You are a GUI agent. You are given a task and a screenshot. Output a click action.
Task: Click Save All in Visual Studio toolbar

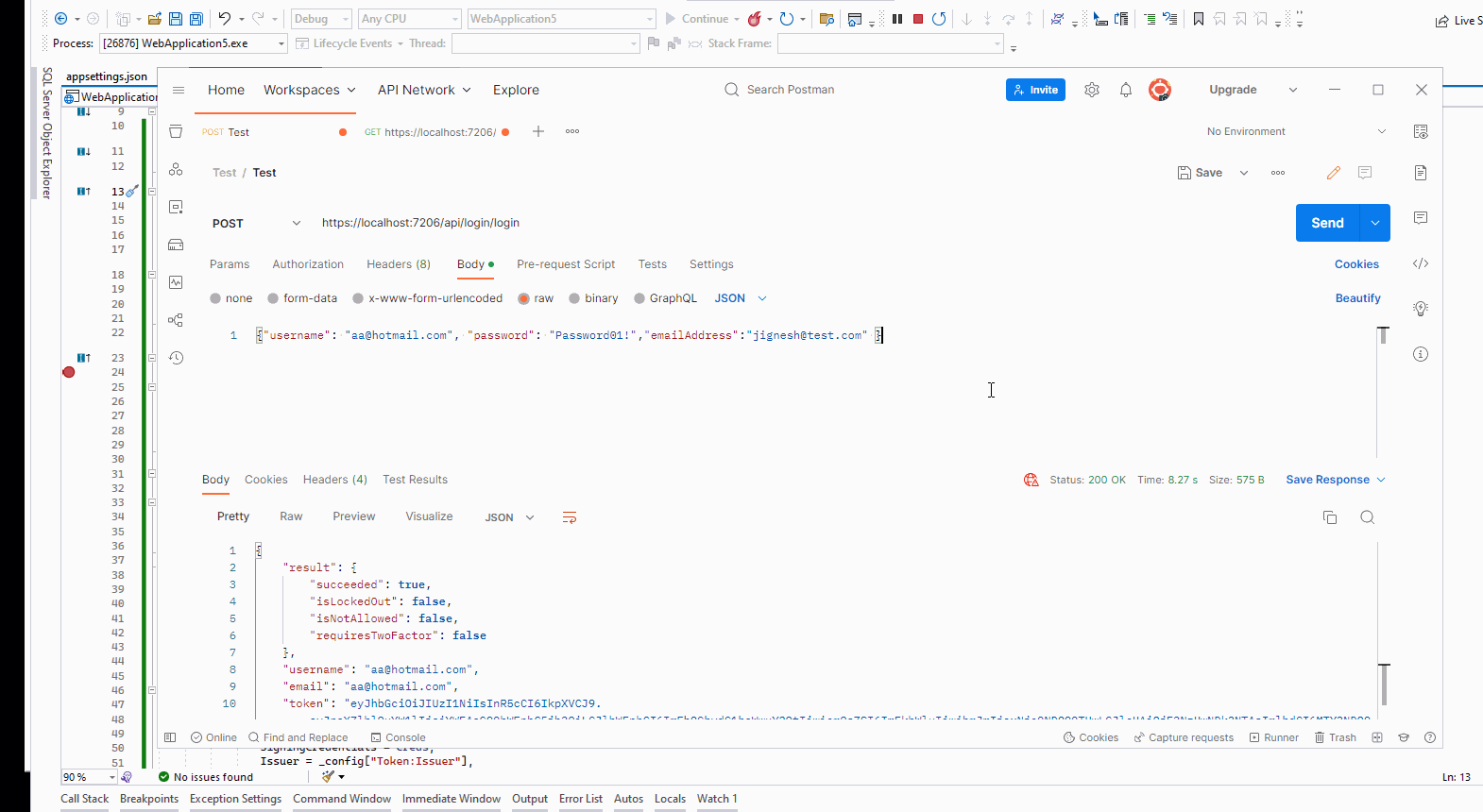coord(196,19)
